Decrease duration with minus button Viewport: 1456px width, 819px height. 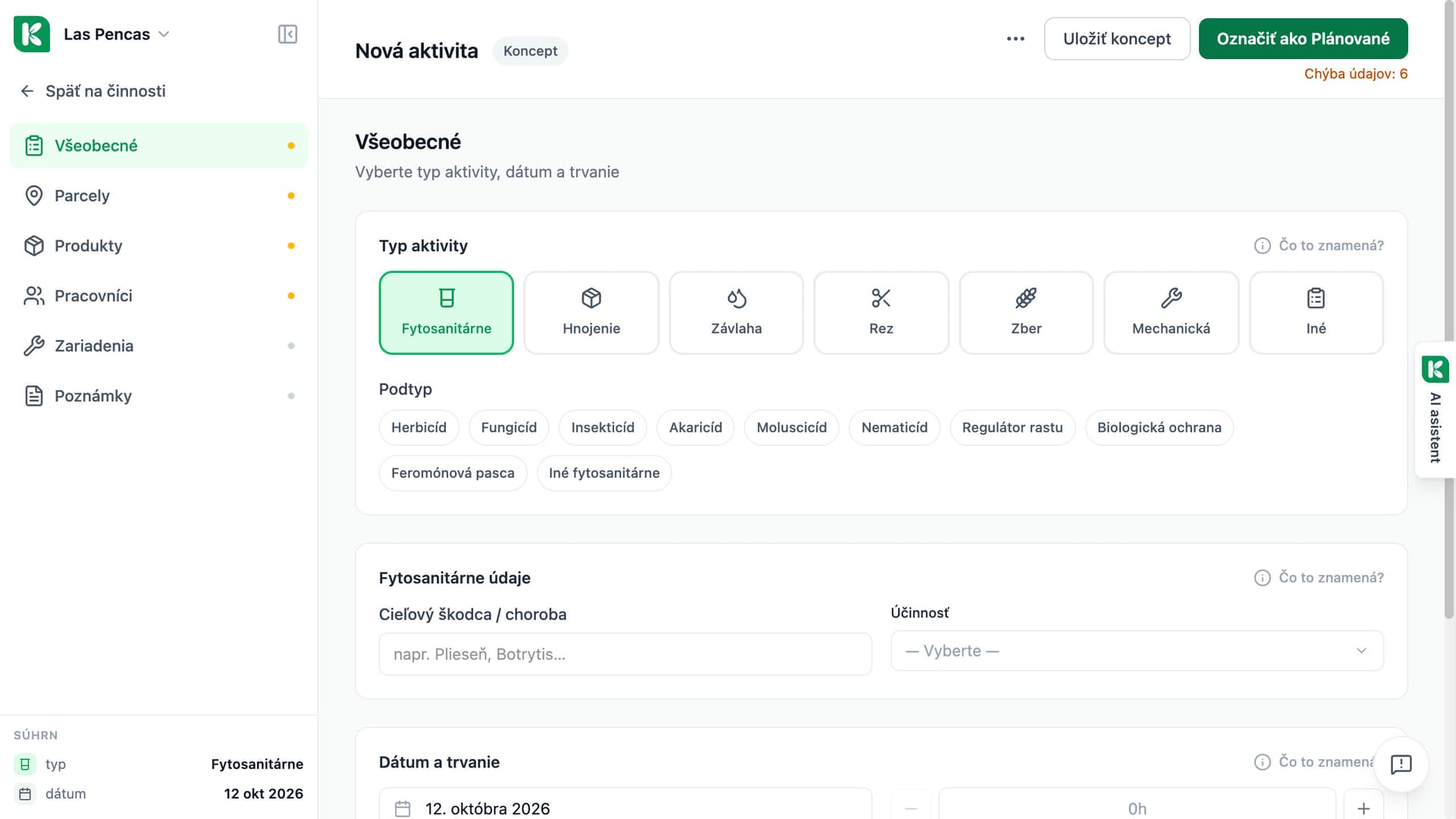tap(911, 808)
